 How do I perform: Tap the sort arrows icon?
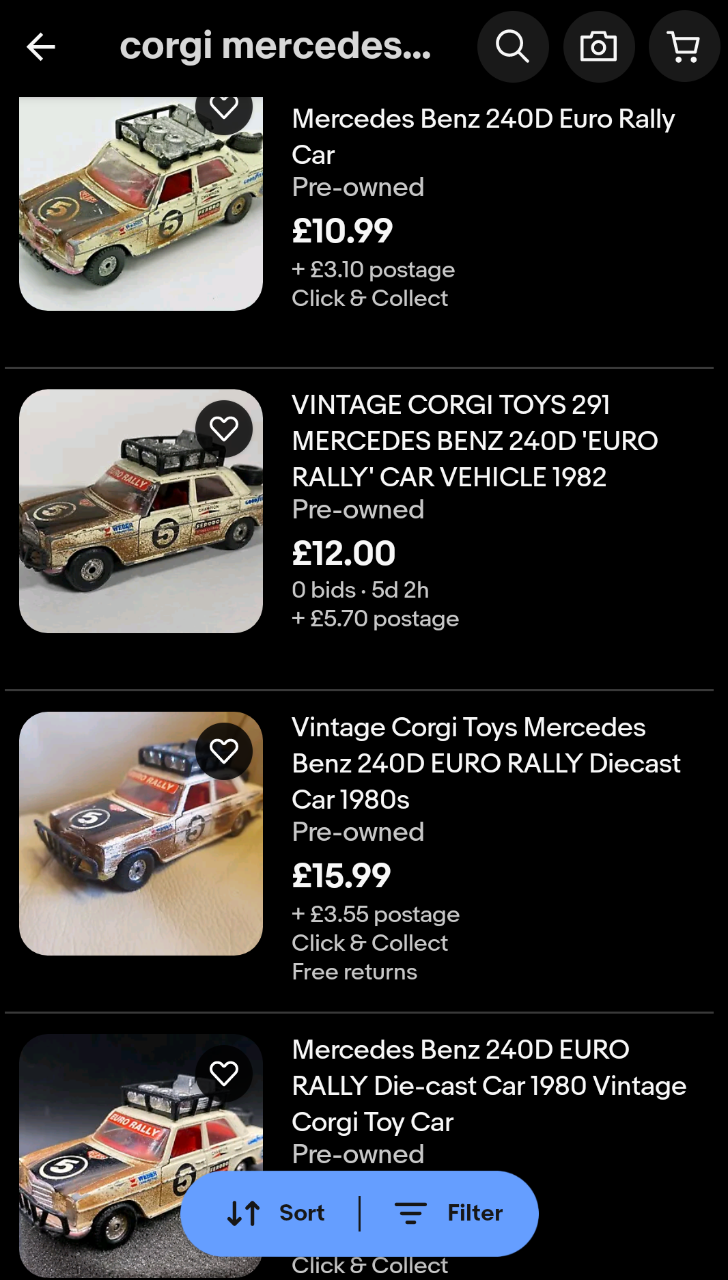pos(244,1213)
